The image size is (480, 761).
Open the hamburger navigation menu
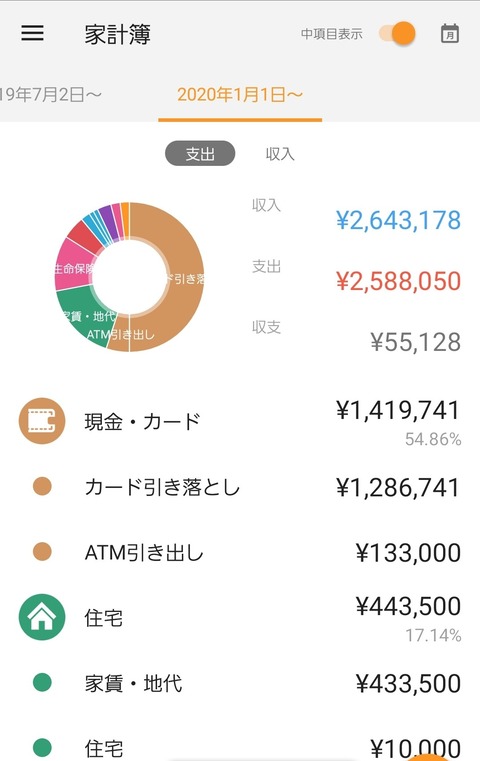(x=33, y=33)
